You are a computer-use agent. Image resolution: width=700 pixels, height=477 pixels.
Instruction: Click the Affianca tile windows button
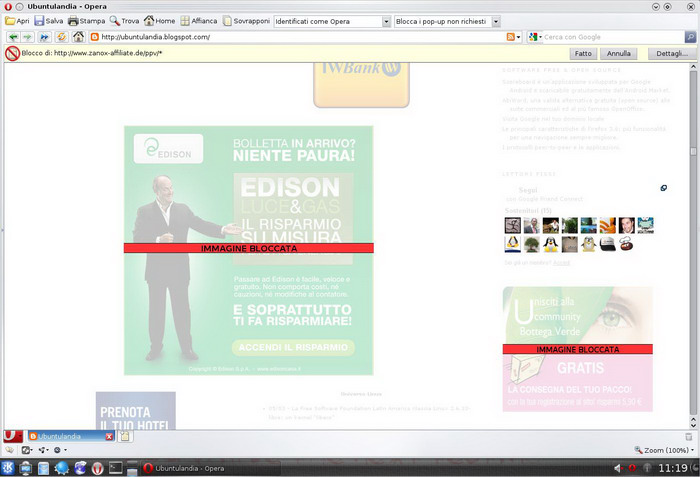point(197,21)
